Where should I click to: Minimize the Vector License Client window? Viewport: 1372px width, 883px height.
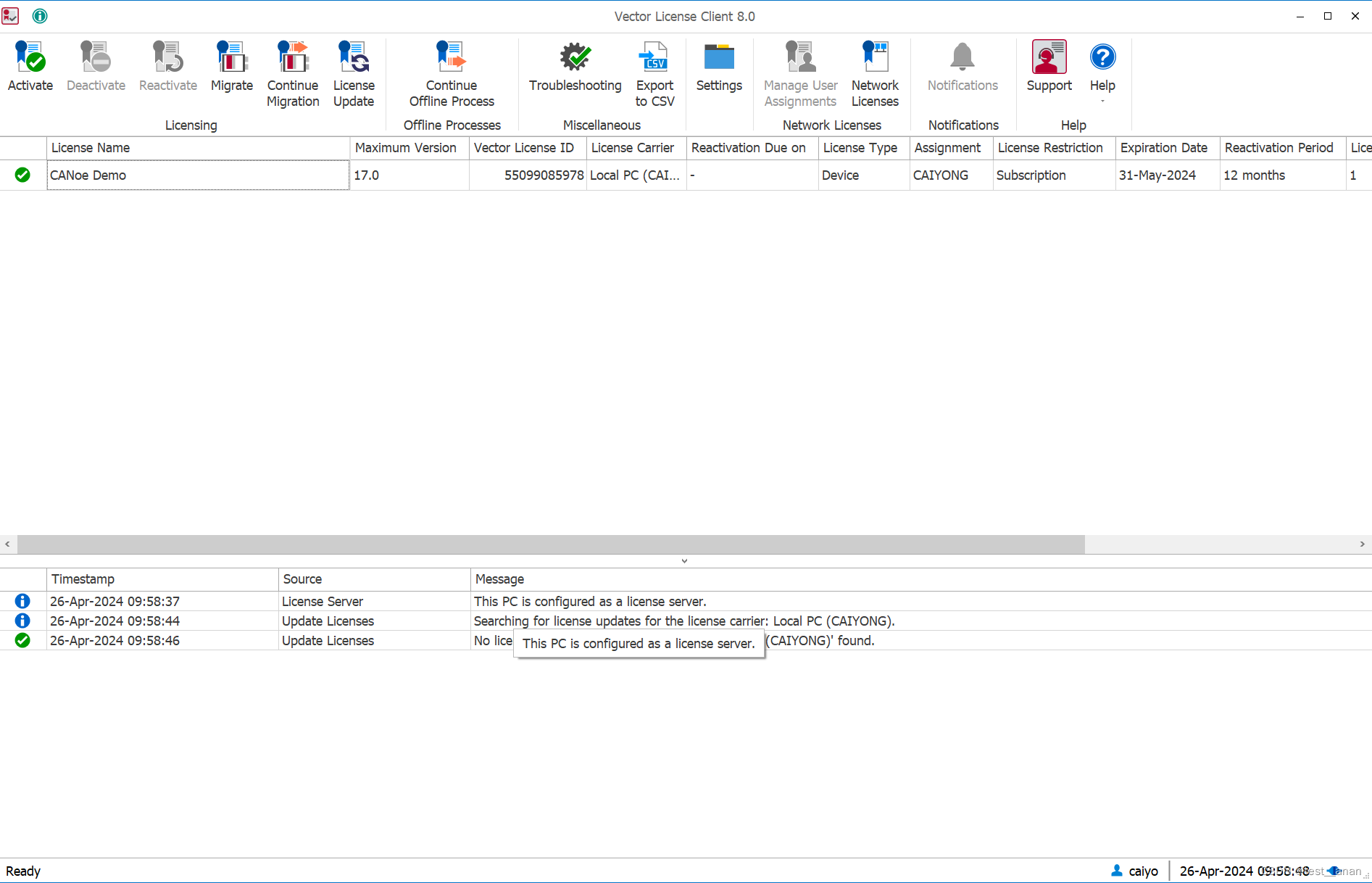[x=1300, y=16]
